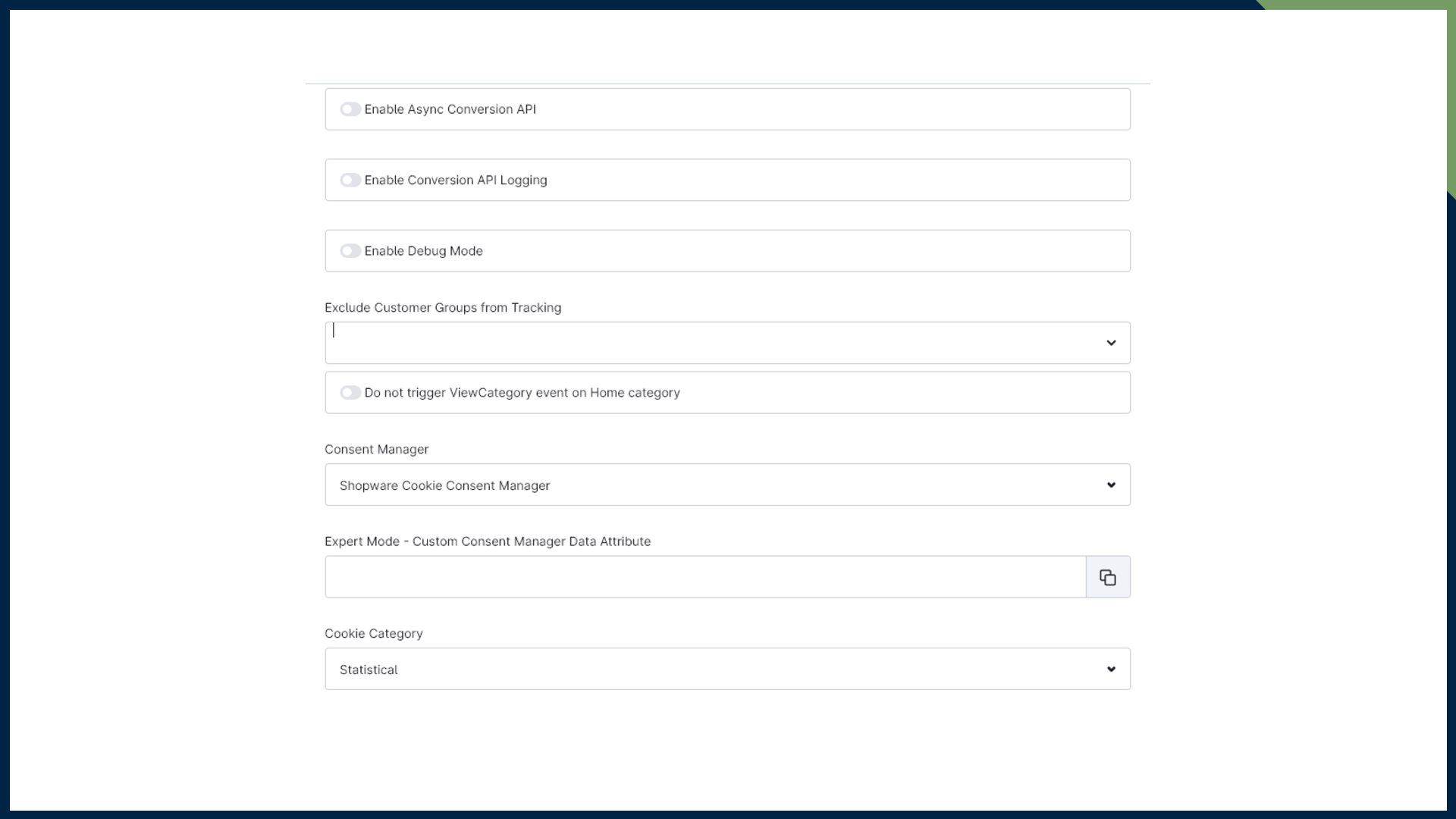Image resolution: width=1456 pixels, height=819 pixels.
Task: Click the Expert Mode data attribute text field
Action: click(705, 577)
